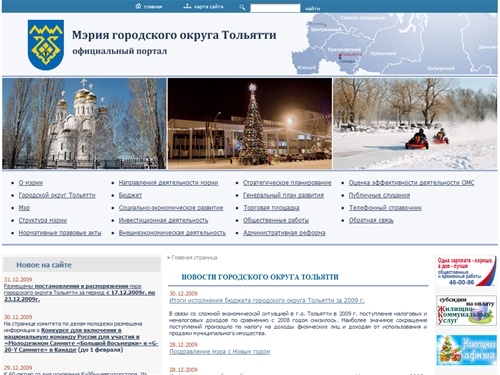500x375 pixels.
Task: Click the night Christmas tree photo
Action: (250, 123)
